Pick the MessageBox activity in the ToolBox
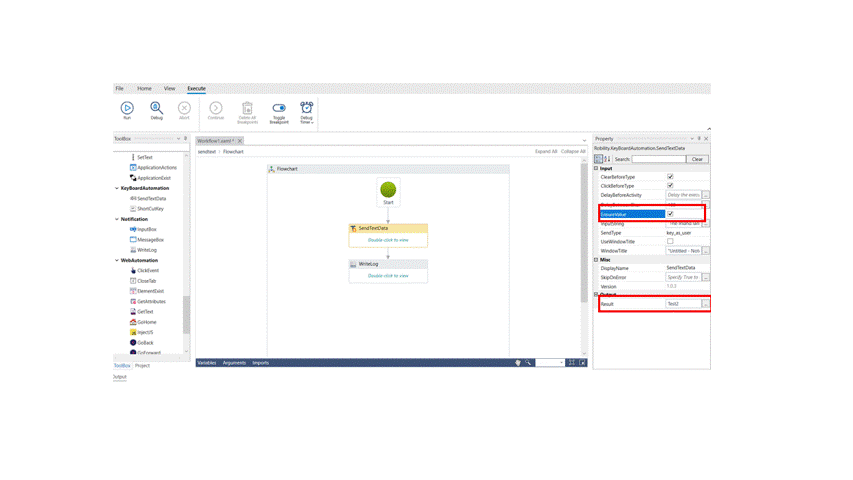853x480 pixels. (150, 240)
